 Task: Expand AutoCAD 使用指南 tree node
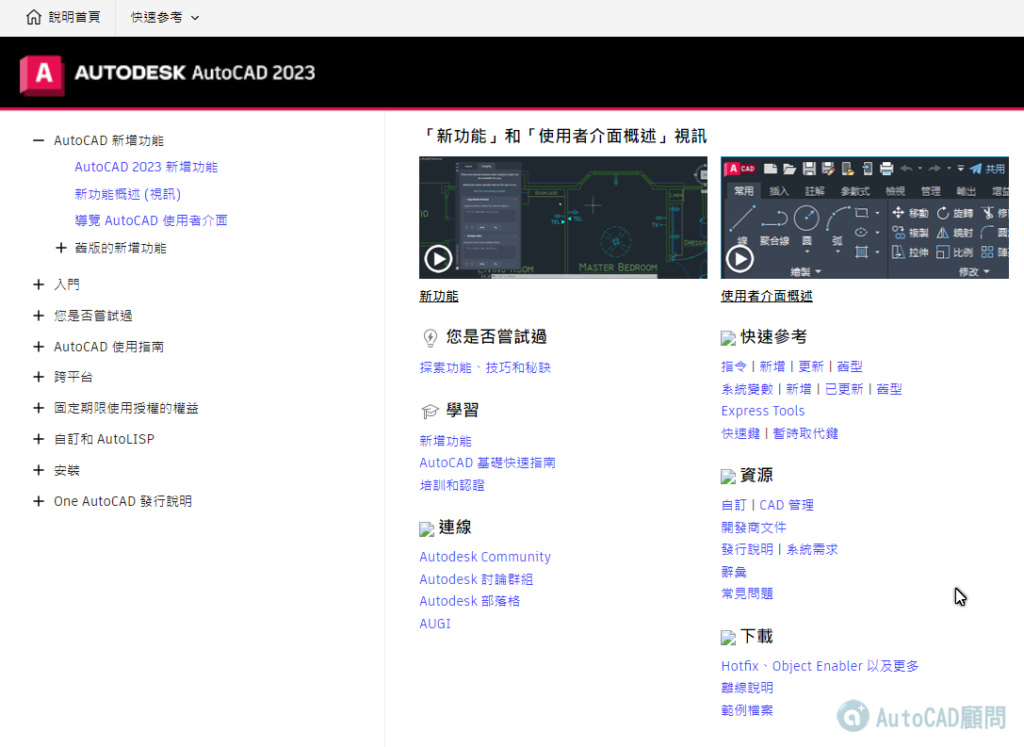tap(39, 347)
